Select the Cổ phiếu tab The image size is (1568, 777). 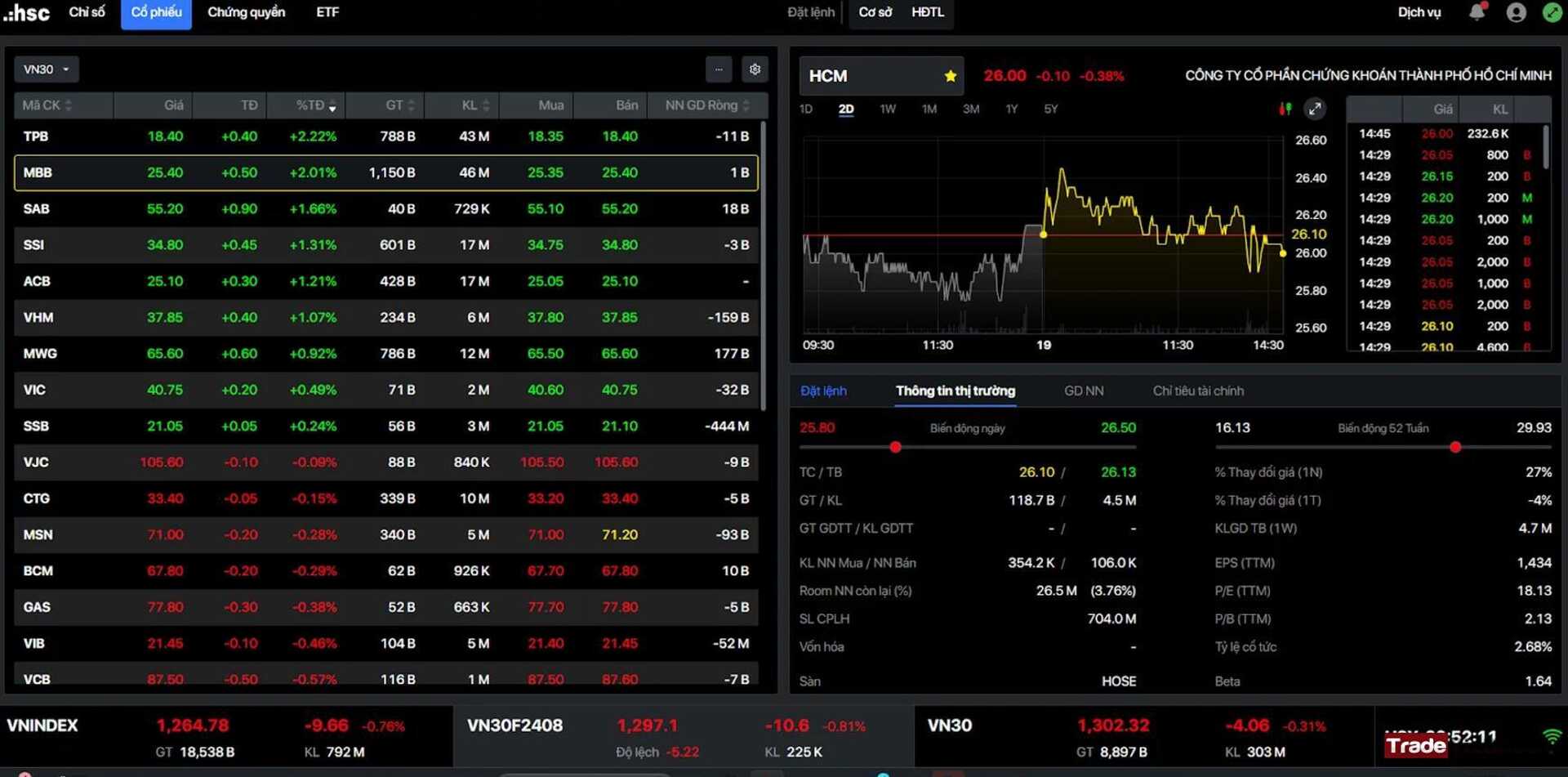point(156,13)
